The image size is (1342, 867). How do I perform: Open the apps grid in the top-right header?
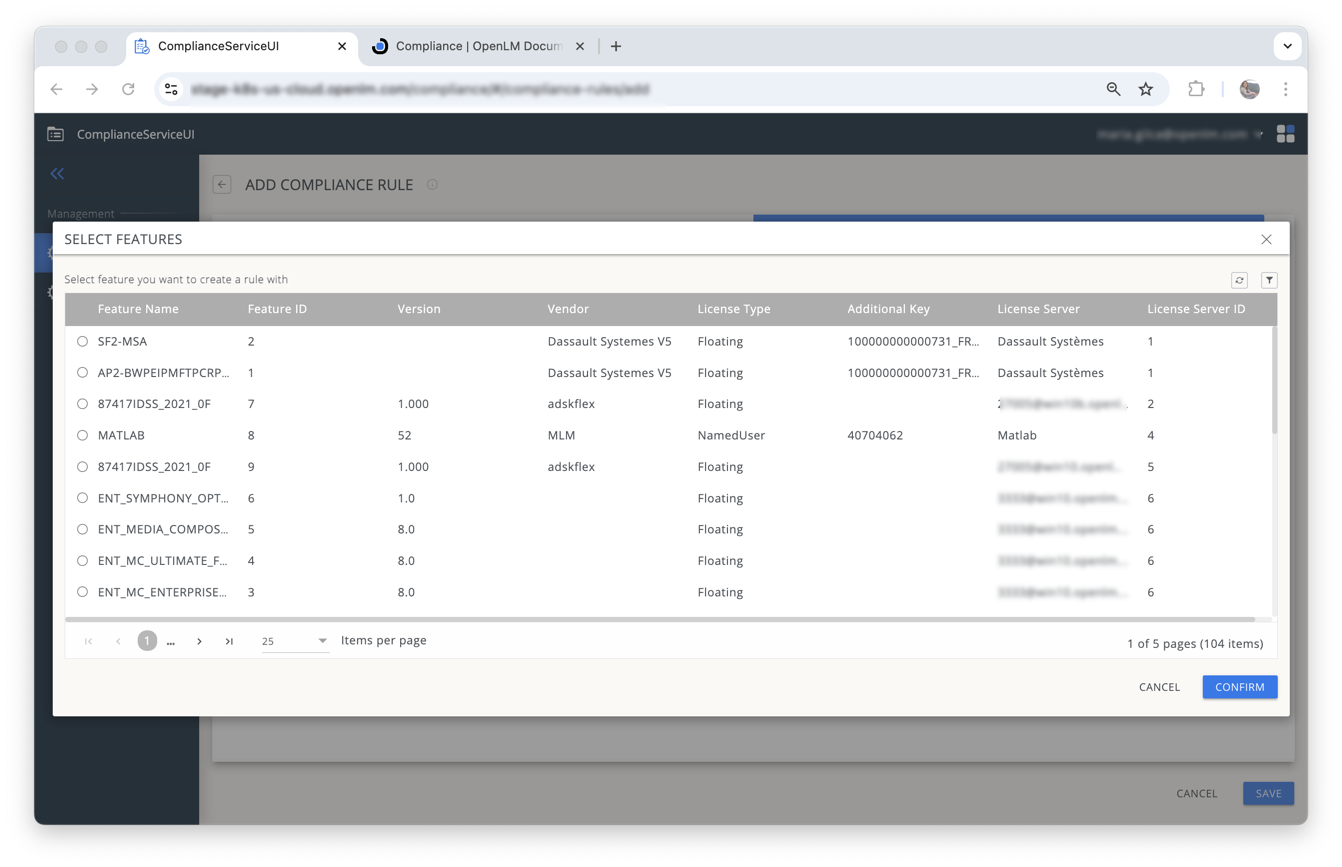pos(1286,133)
